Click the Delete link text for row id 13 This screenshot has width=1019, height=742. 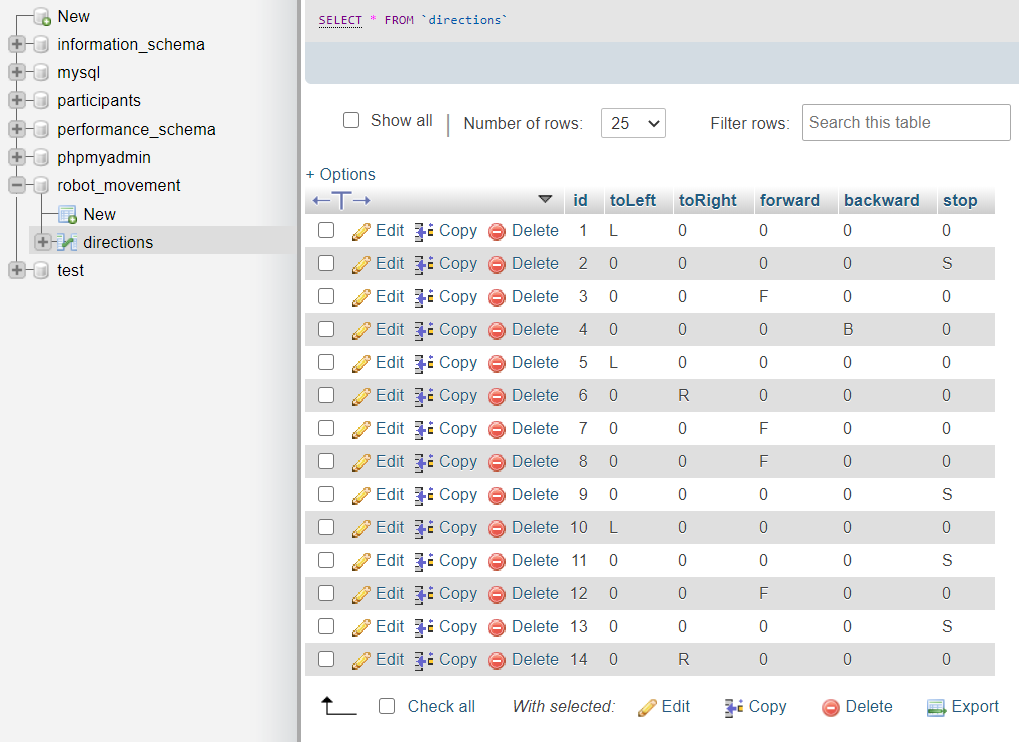535,626
